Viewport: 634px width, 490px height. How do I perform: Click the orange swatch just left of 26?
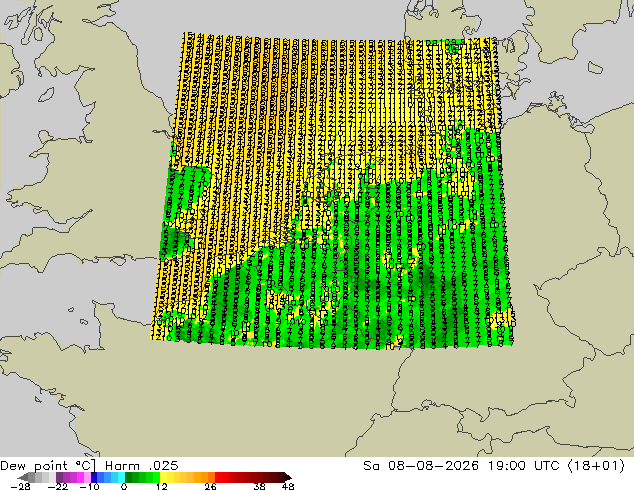211,477
